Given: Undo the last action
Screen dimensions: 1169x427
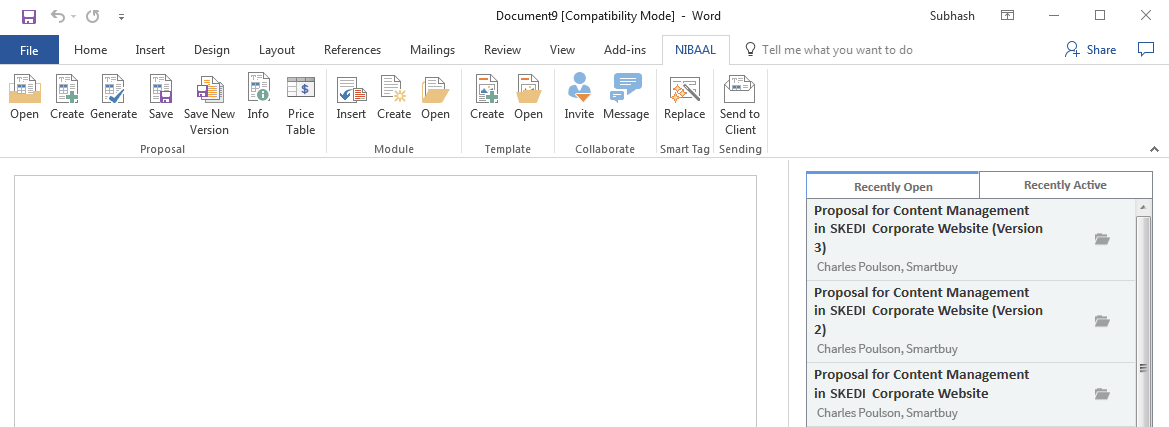Looking at the screenshot, I should pos(58,16).
